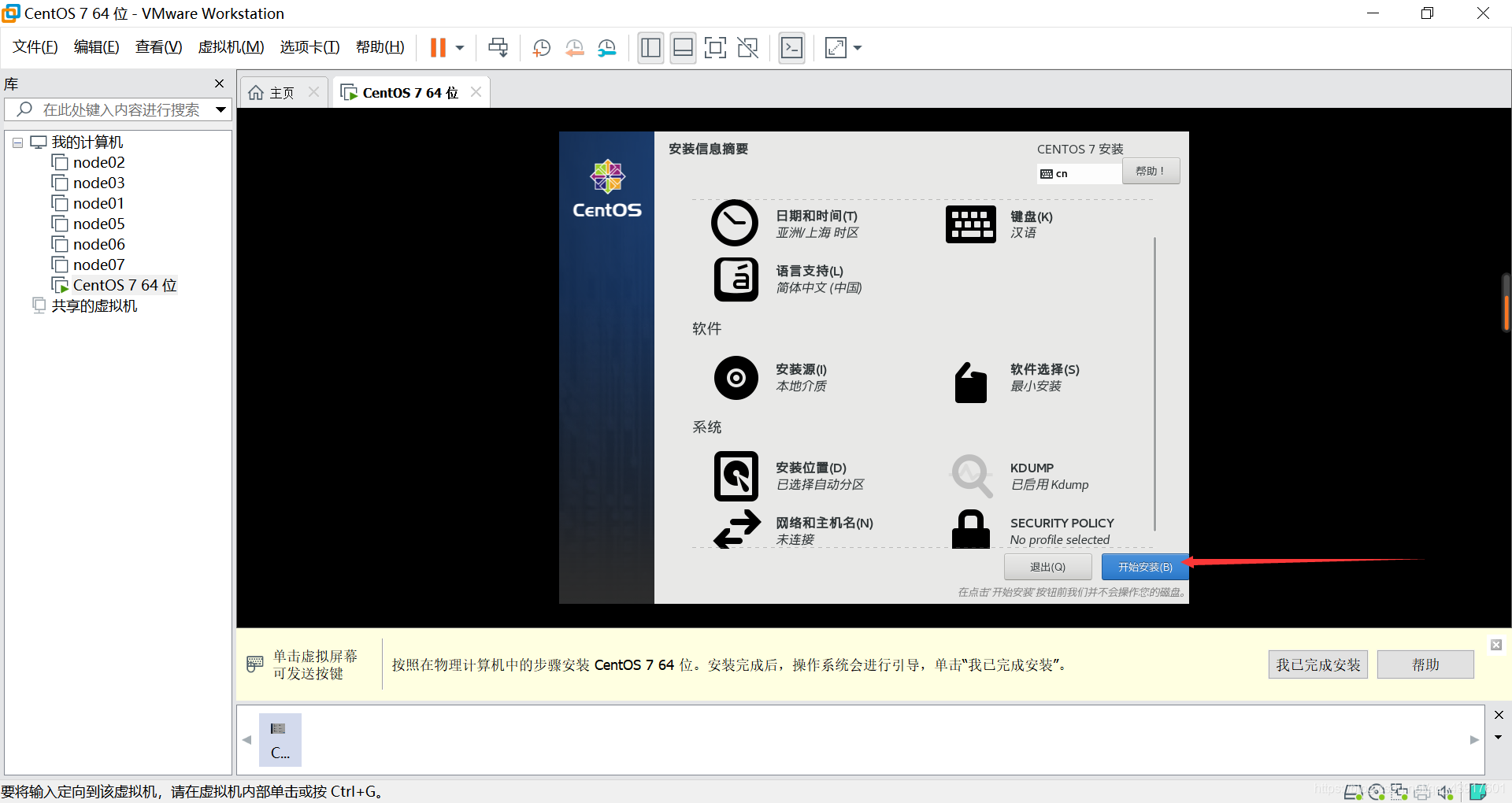The image size is (1512, 803).
Task: Select node02 in the library tree
Action: point(88,163)
